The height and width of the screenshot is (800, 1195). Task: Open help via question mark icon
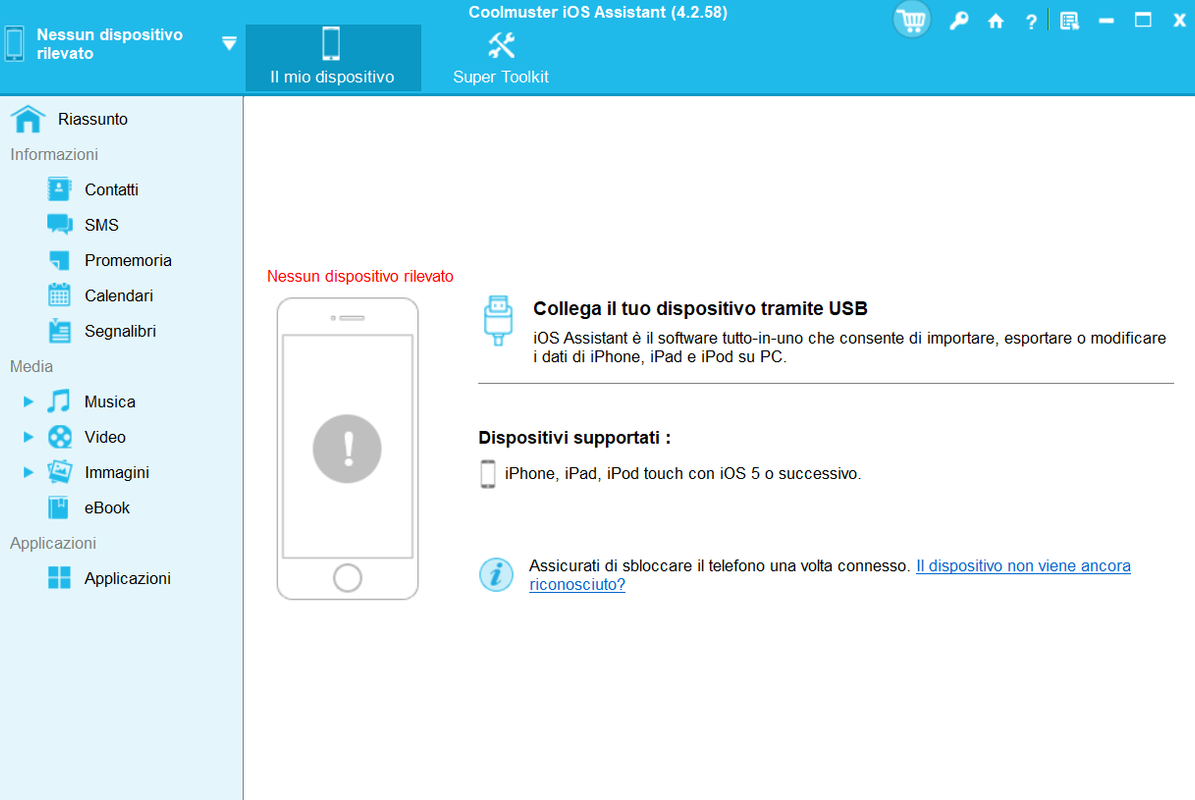coord(1031,22)
